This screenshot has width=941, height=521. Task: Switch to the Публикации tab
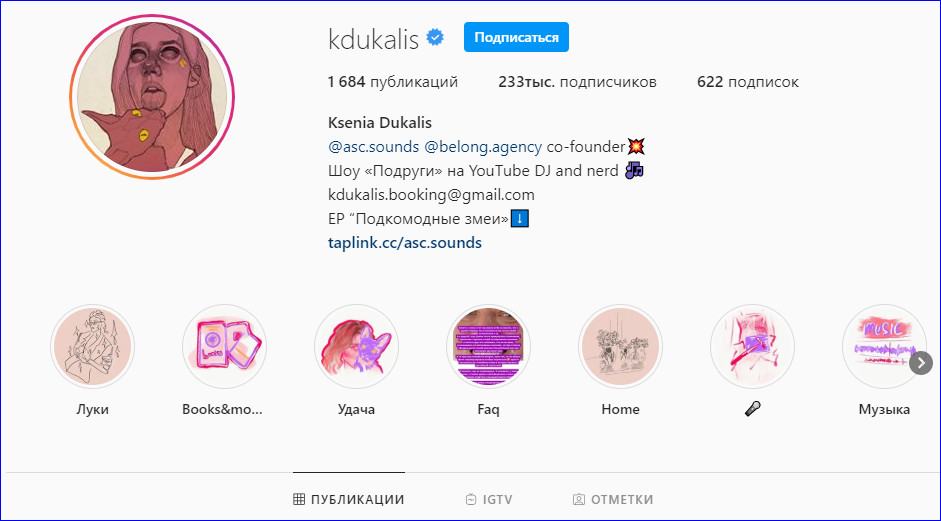click(x=349, y=499)
